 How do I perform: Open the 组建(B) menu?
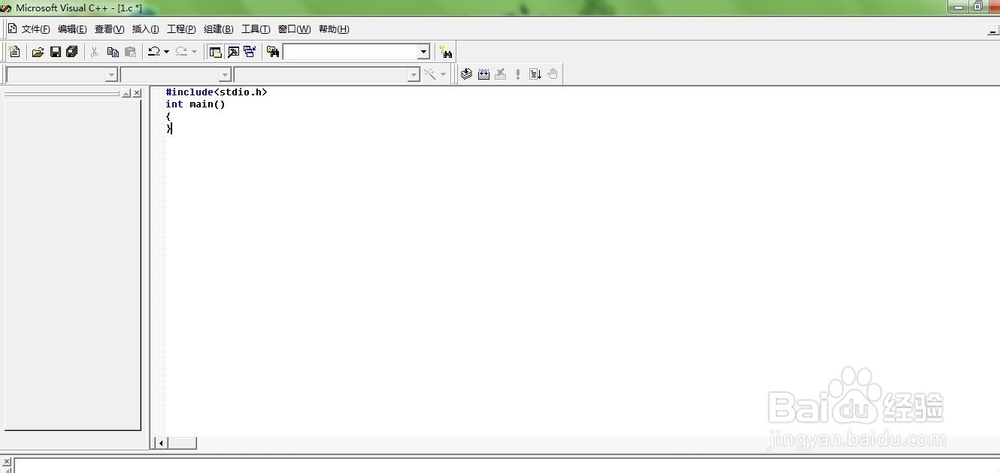pyautogui.click(x=218, y=29)
